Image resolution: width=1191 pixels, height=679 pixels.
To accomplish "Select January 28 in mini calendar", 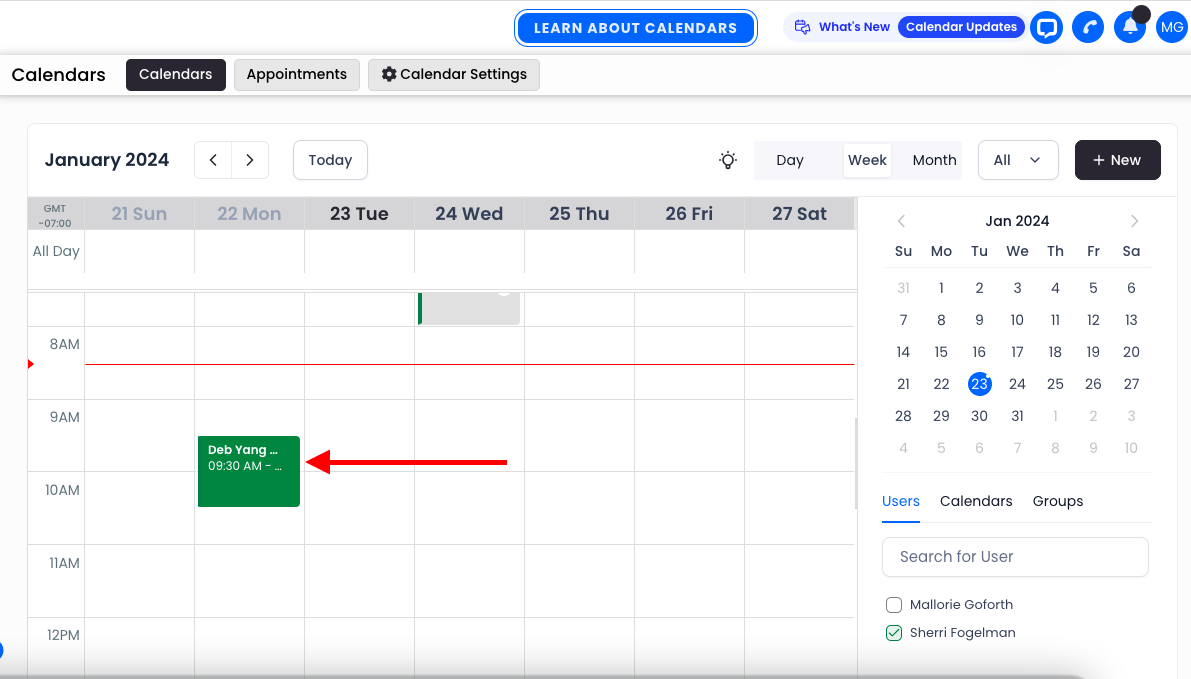I will pyautogui.click(x=903, y=416).
